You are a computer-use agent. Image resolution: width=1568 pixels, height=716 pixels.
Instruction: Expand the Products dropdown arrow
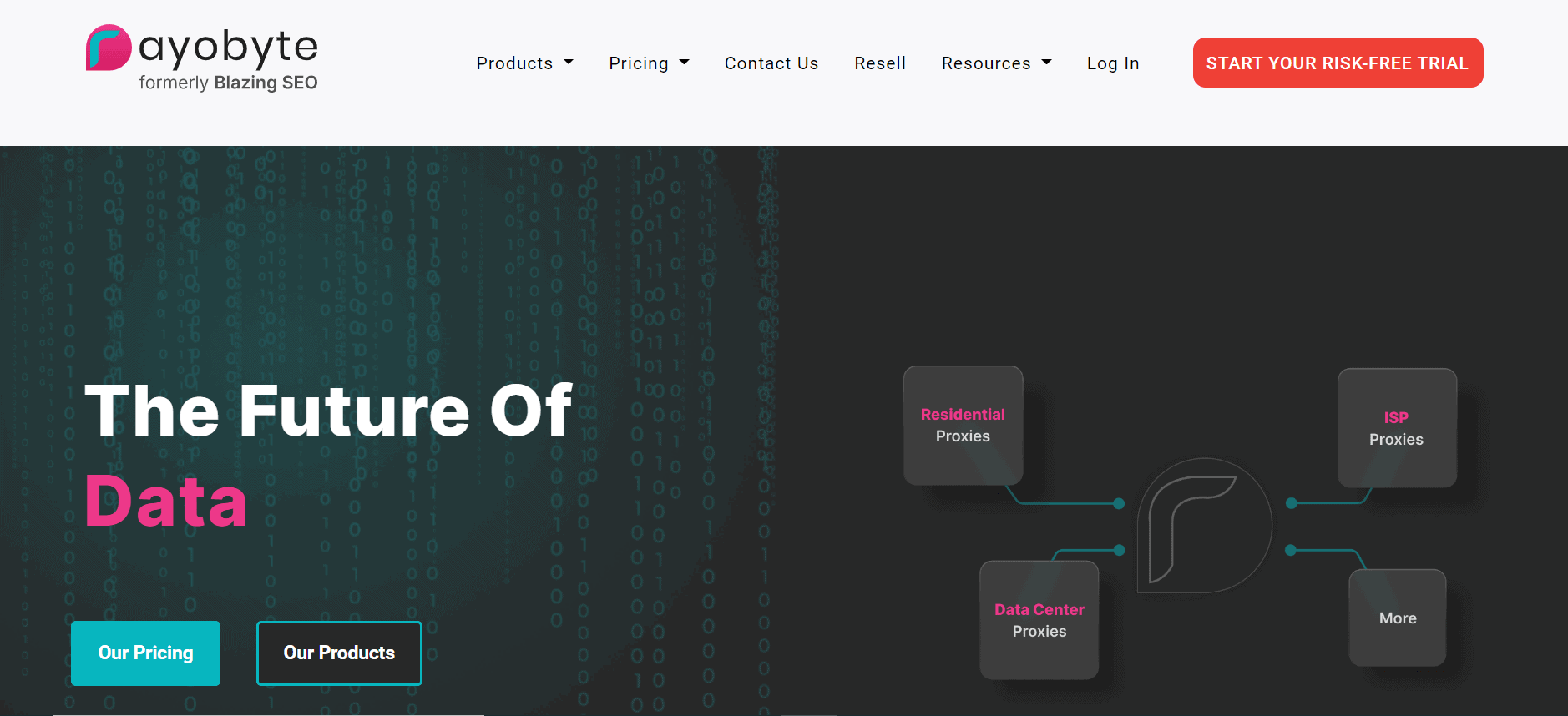[x=569, y=63]
